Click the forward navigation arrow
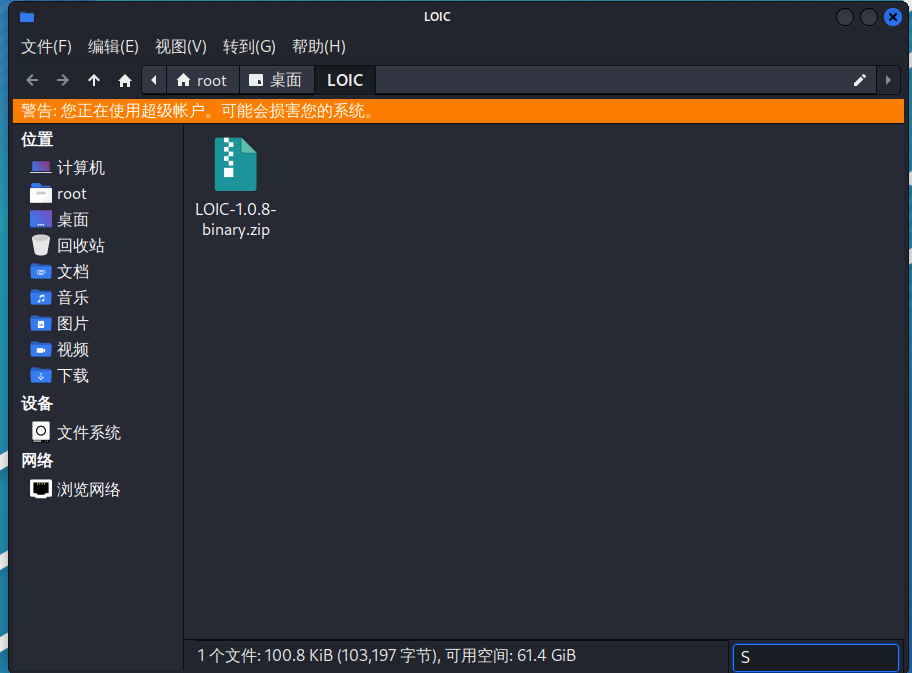Screen dimensions: 912x673 point(62,80)
